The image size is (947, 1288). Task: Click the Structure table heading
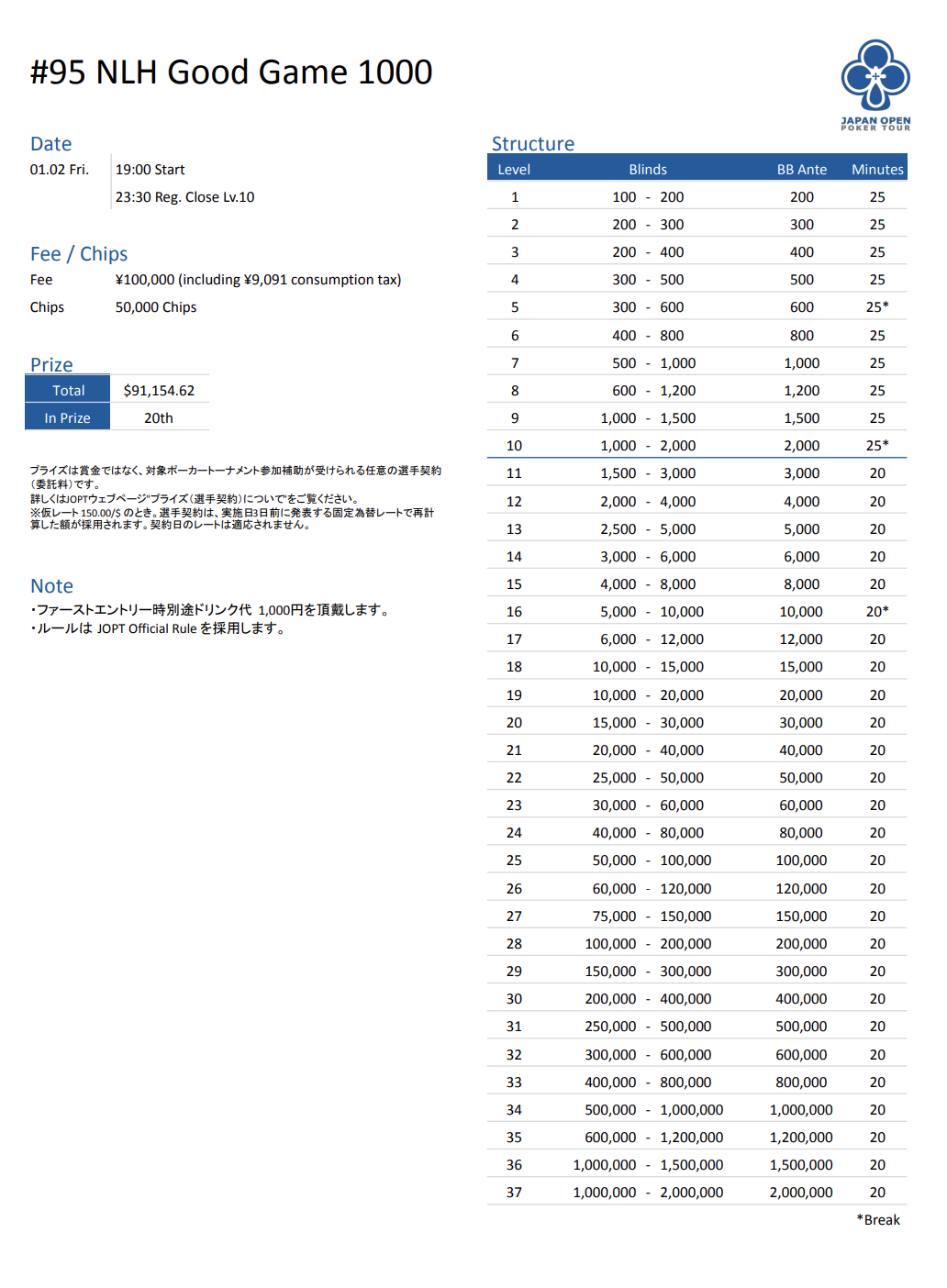pos(532,144)
